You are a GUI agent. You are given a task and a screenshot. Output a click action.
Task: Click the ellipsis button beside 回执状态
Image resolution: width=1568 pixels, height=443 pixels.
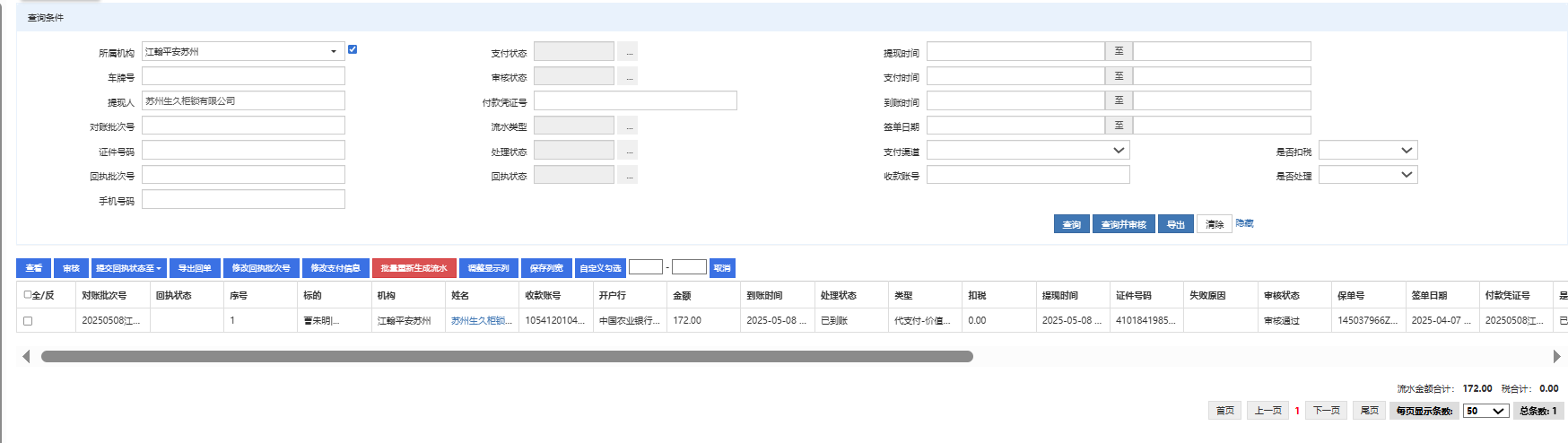coord(630,176)
